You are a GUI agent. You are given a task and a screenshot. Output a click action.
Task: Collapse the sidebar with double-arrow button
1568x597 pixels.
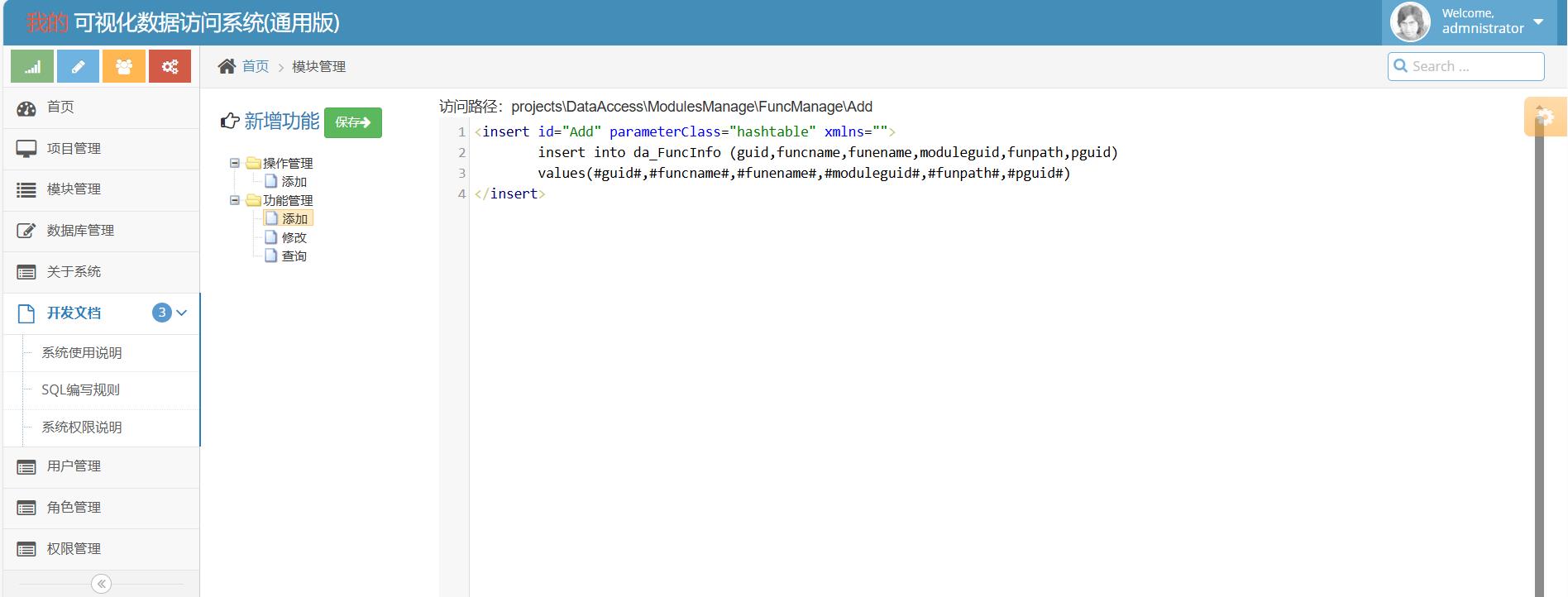tap(101, 584)
